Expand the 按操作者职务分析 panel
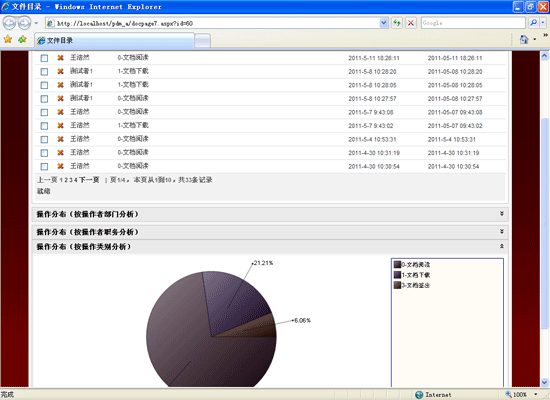This screenshot has width=550, height=400. (502, 232)
